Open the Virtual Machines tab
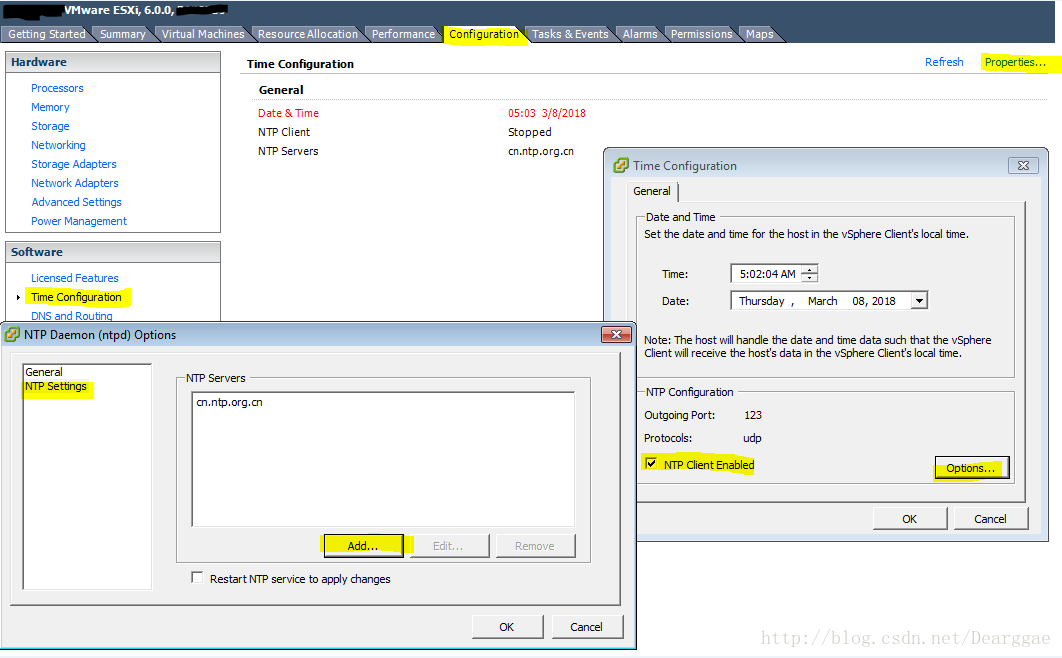Screen dimensions: 1062x658 coord(203,34)
